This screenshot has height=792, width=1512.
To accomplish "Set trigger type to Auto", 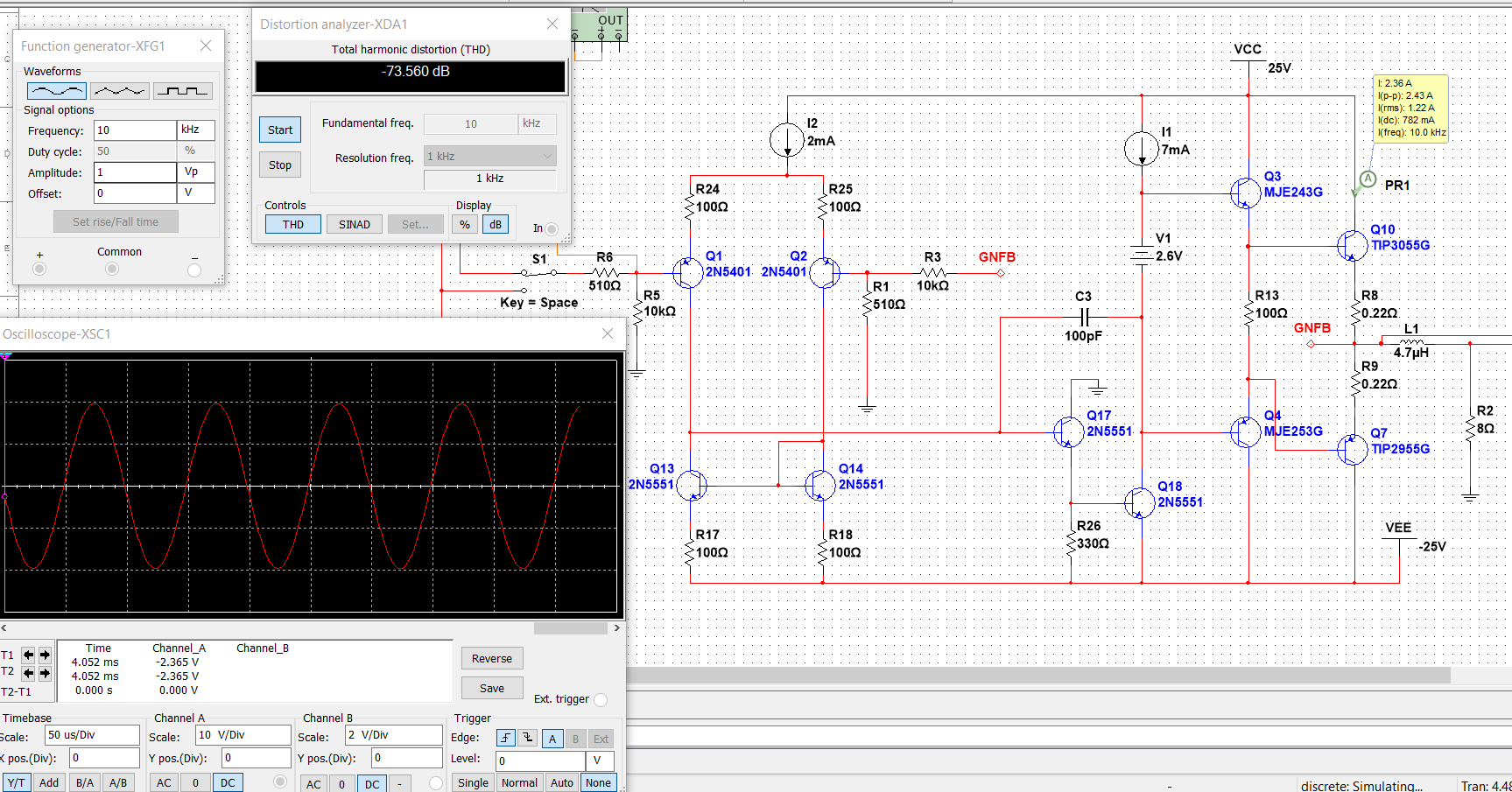I will 562,782.
